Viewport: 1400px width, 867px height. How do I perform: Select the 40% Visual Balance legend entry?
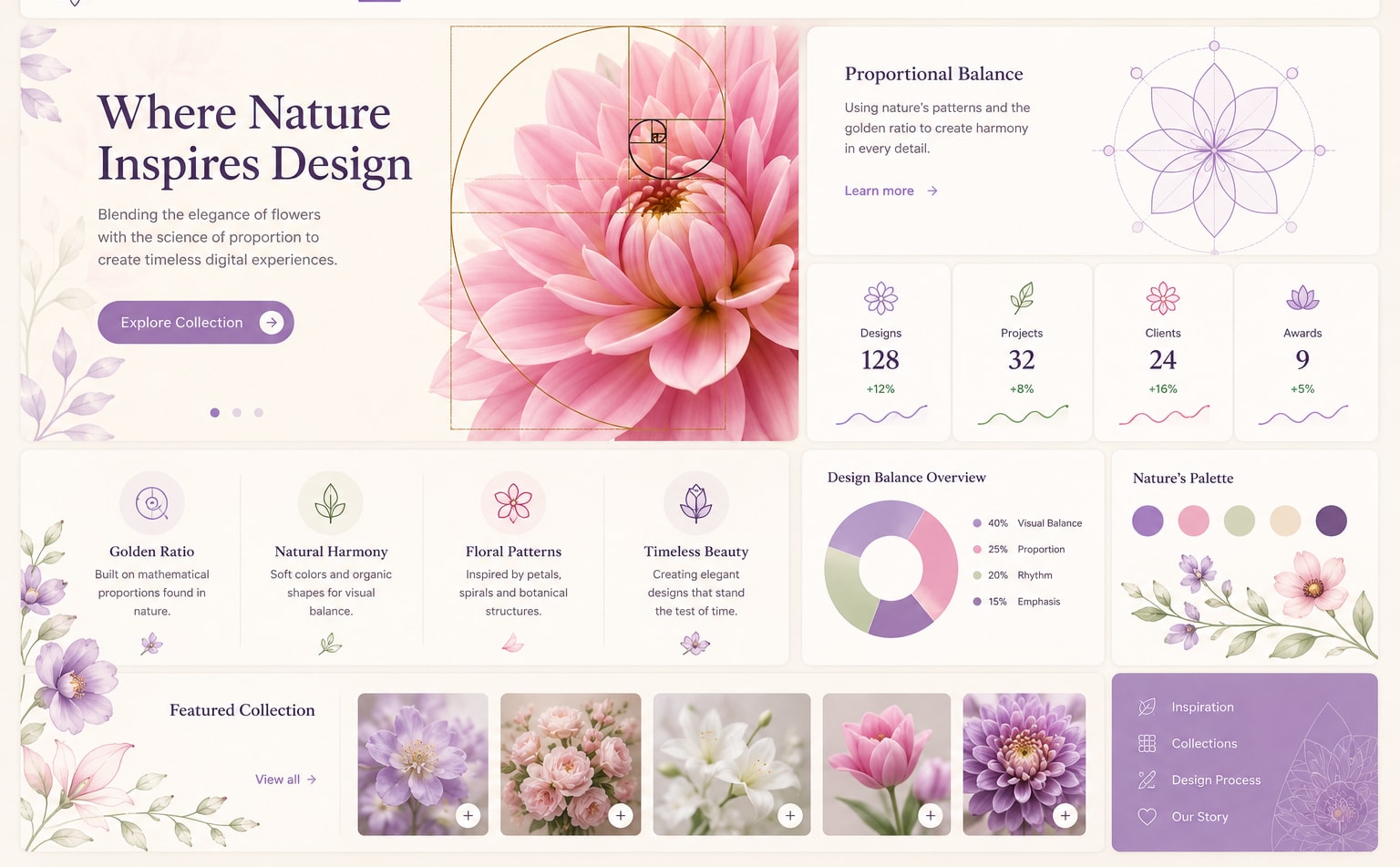[1027, 523]
